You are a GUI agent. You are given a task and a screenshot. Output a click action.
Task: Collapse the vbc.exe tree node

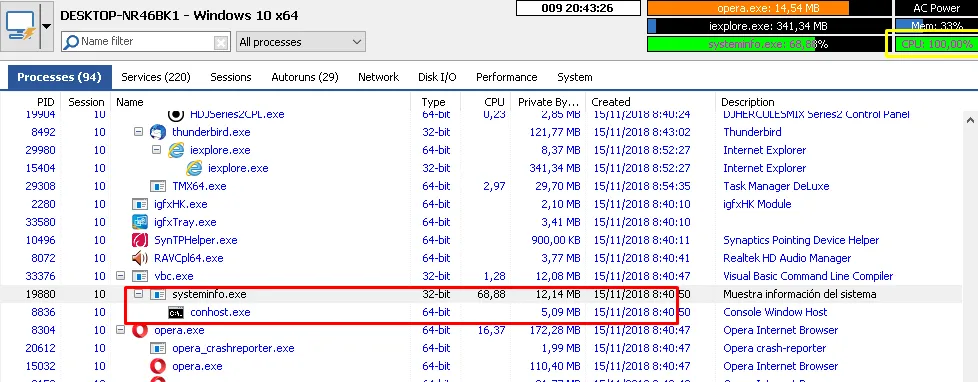pos(120,276)
